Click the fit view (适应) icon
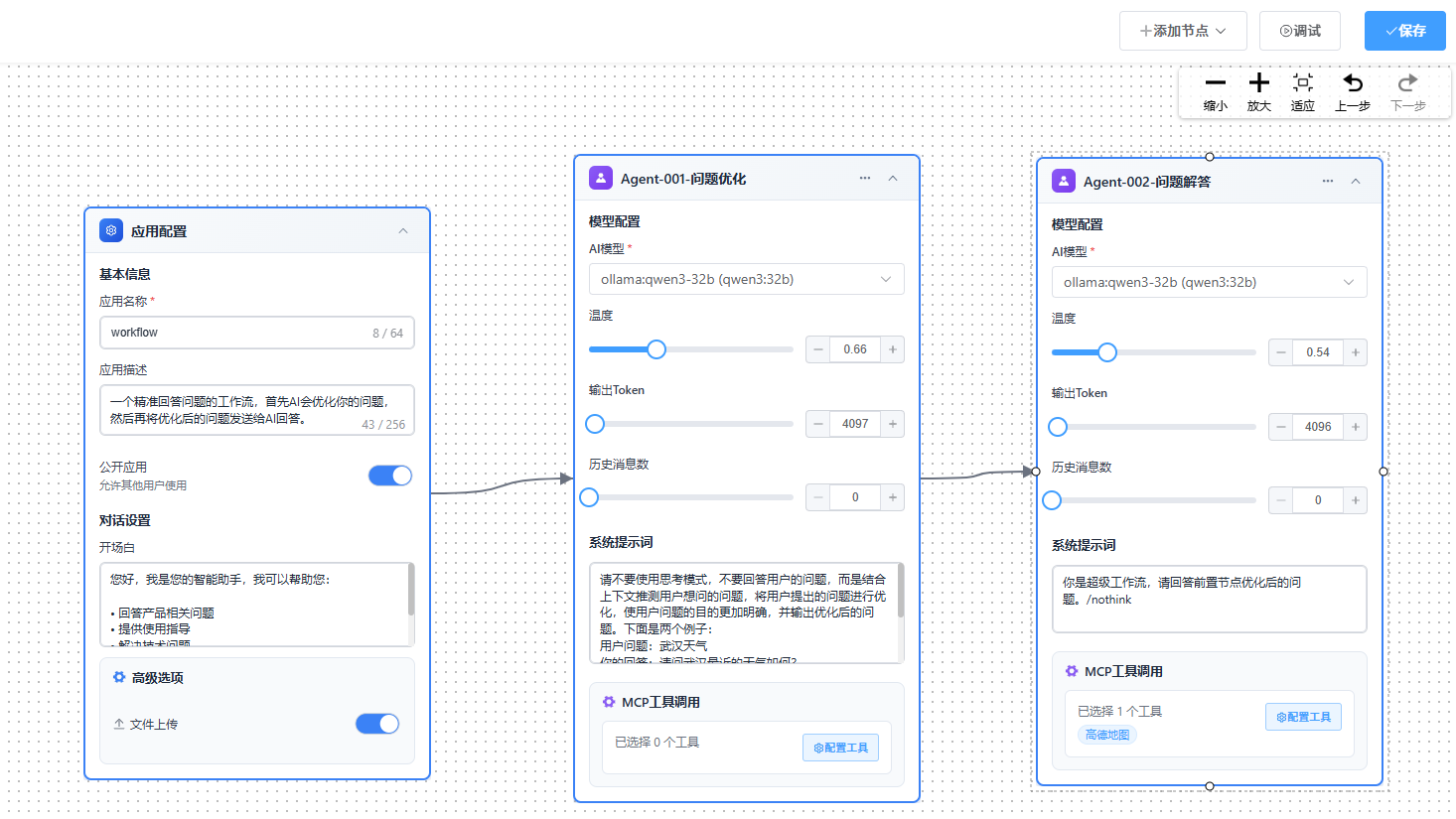This screenshot has width=1456, height=819. [x=1302, y=83]
